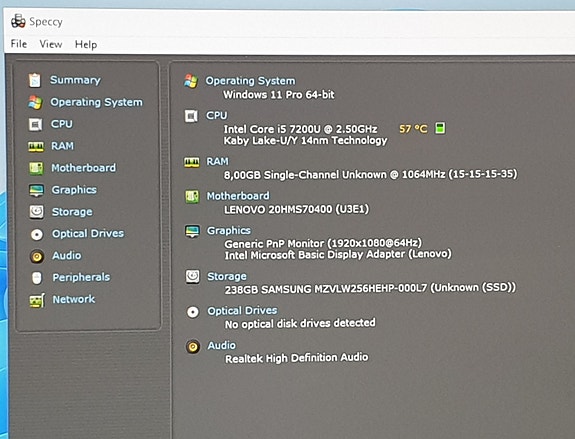This screenshot has height=439, width=575.
Task: Click the RAM stick icon in sidebar
Action: tap(36, 147)
